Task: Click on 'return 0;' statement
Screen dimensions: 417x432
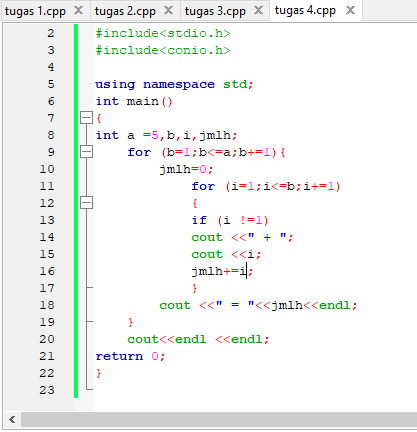Action: click(130, 356)
